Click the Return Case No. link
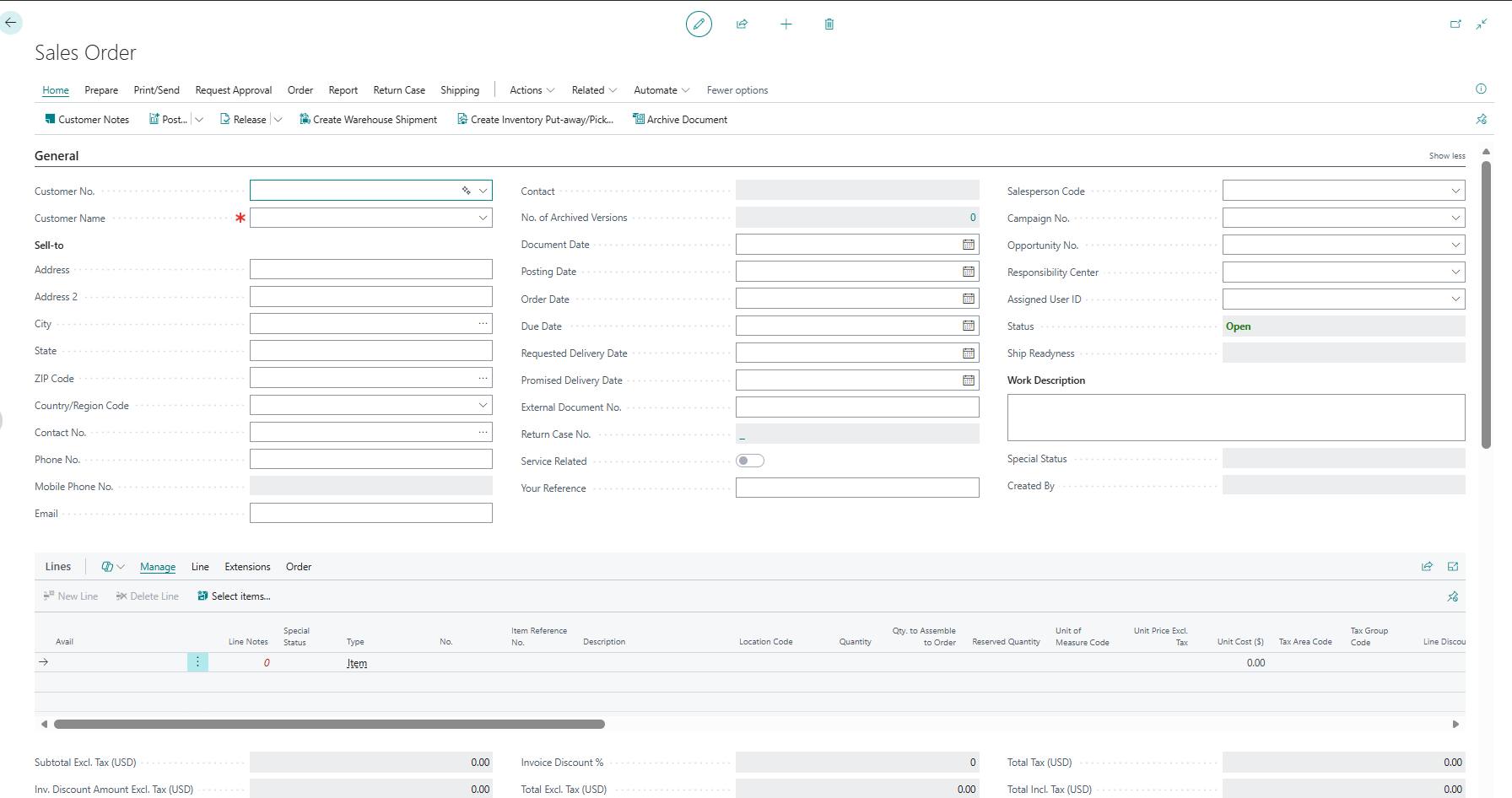This screenshot has height=798, width=1512. [742, 435]
